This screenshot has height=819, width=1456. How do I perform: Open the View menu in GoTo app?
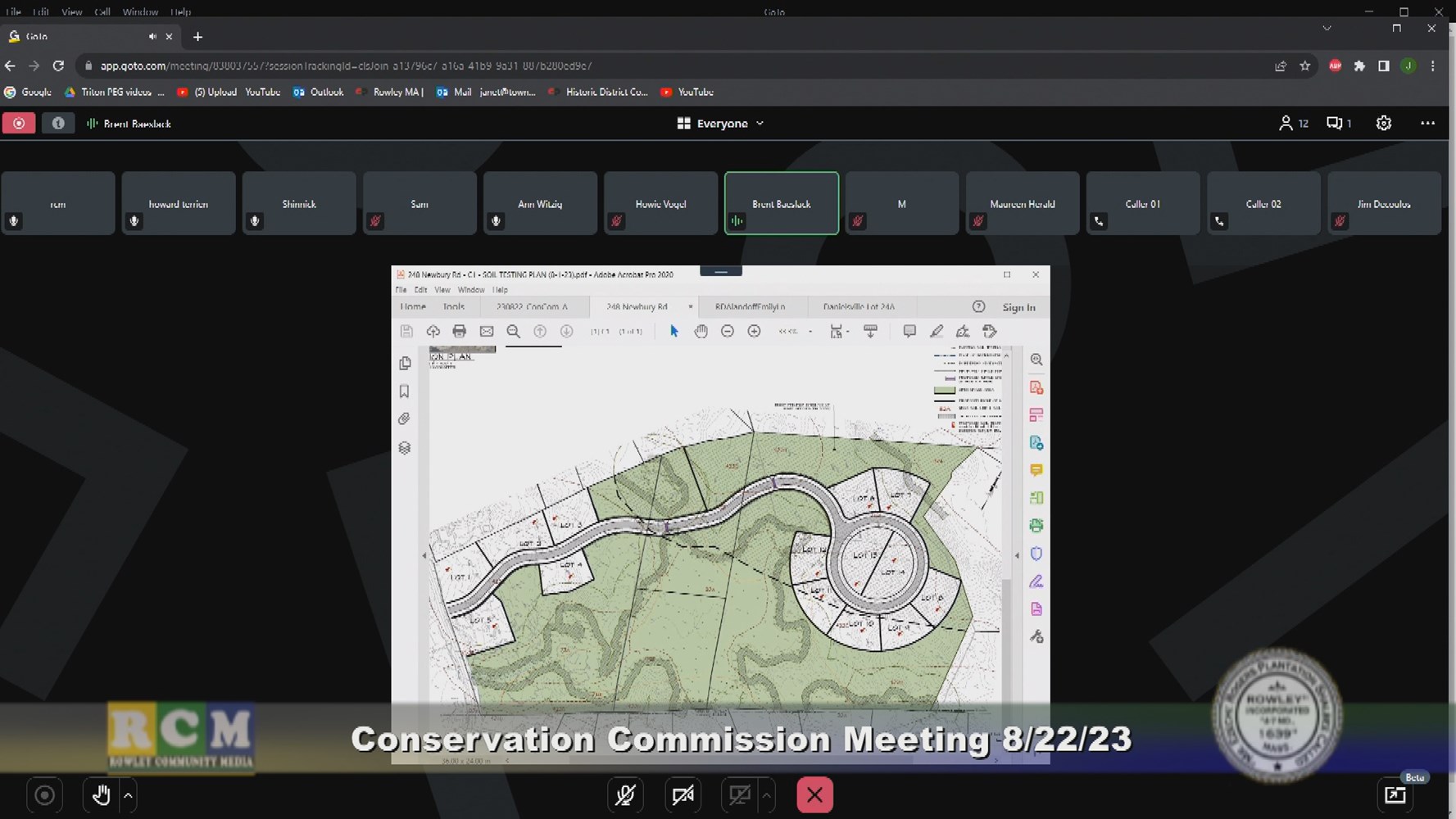(71, 11)
